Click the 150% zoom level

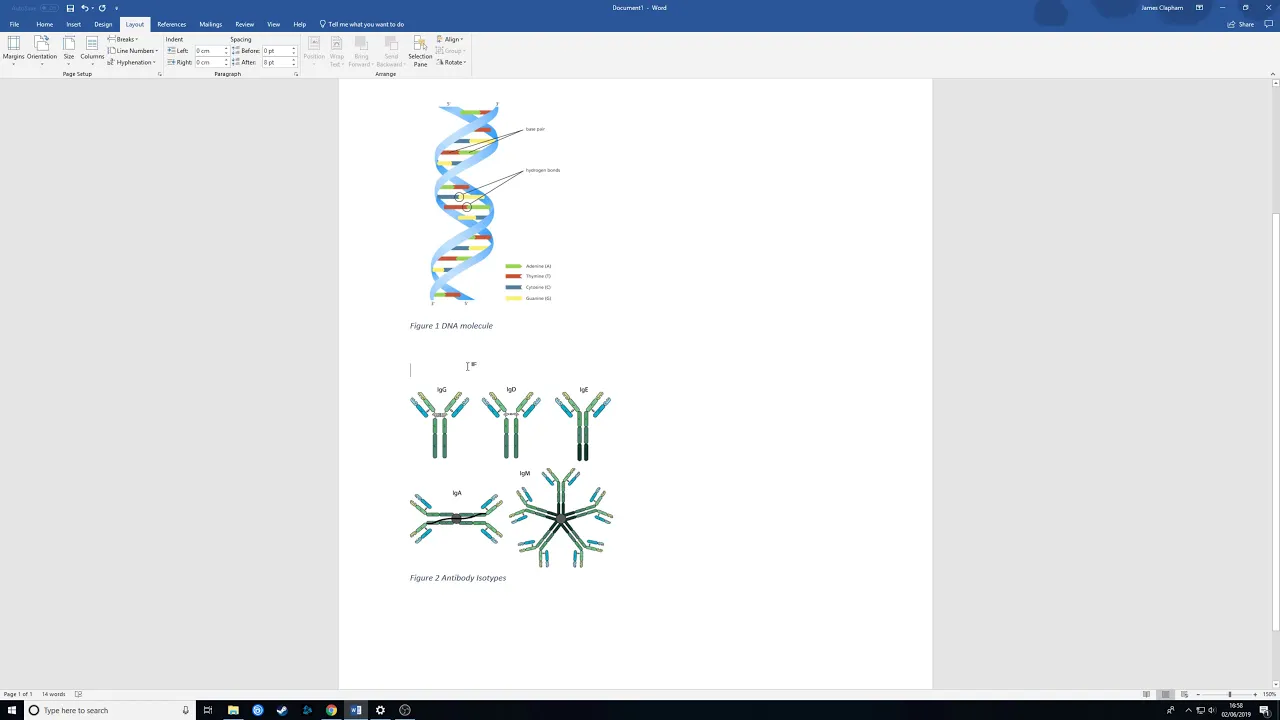pyautogui.click(x=1271, y=694)
